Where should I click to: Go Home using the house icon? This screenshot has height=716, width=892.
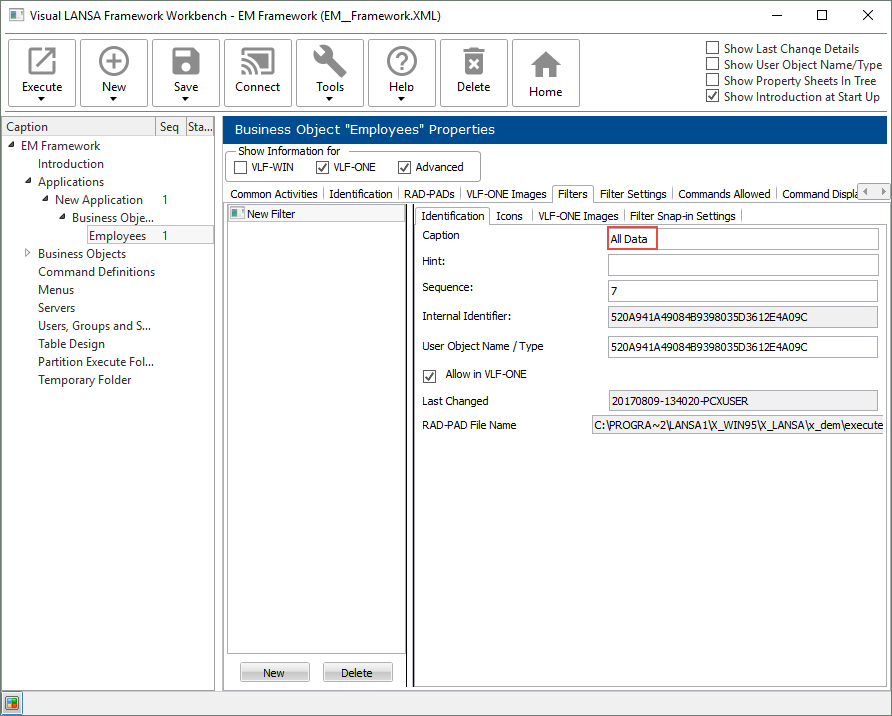point(546,65)
